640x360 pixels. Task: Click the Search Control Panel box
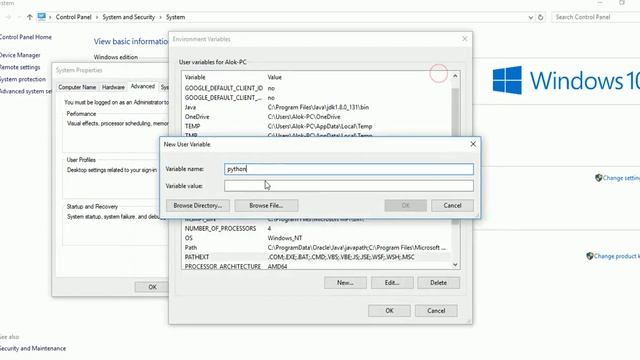click(x=596, y=17)
